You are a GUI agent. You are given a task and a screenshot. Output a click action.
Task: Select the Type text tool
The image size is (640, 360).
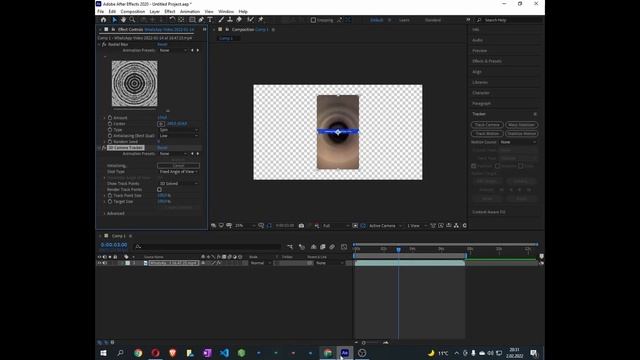(210, 20)
